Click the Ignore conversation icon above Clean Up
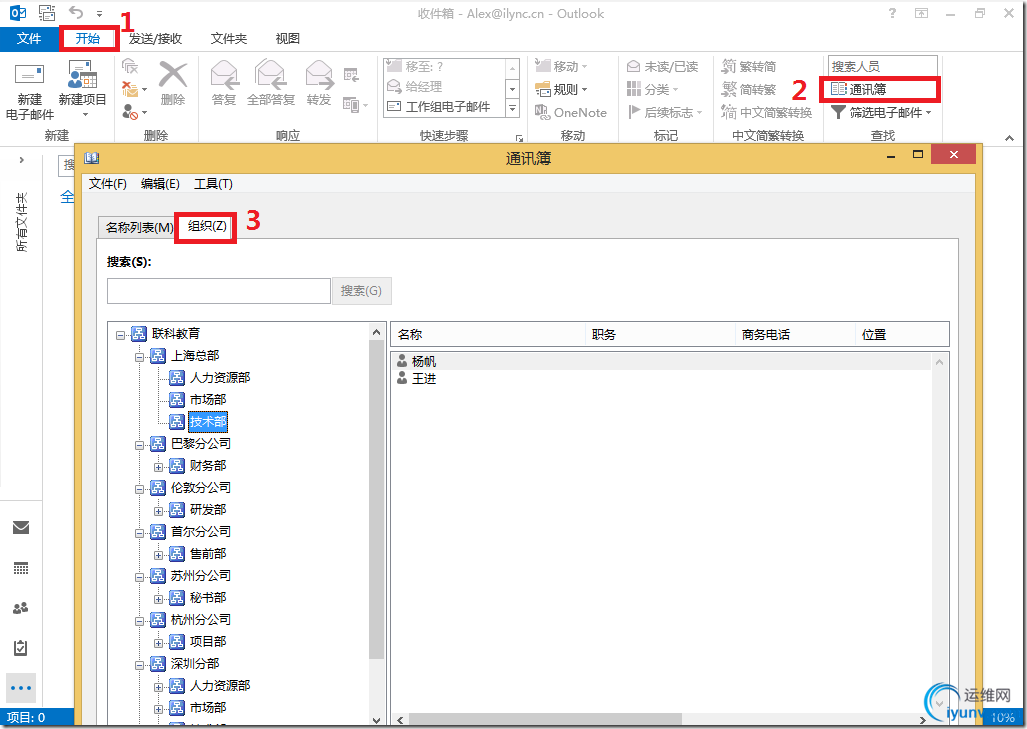This screenshot has height=729, width=1027. (x=130, y=66)
